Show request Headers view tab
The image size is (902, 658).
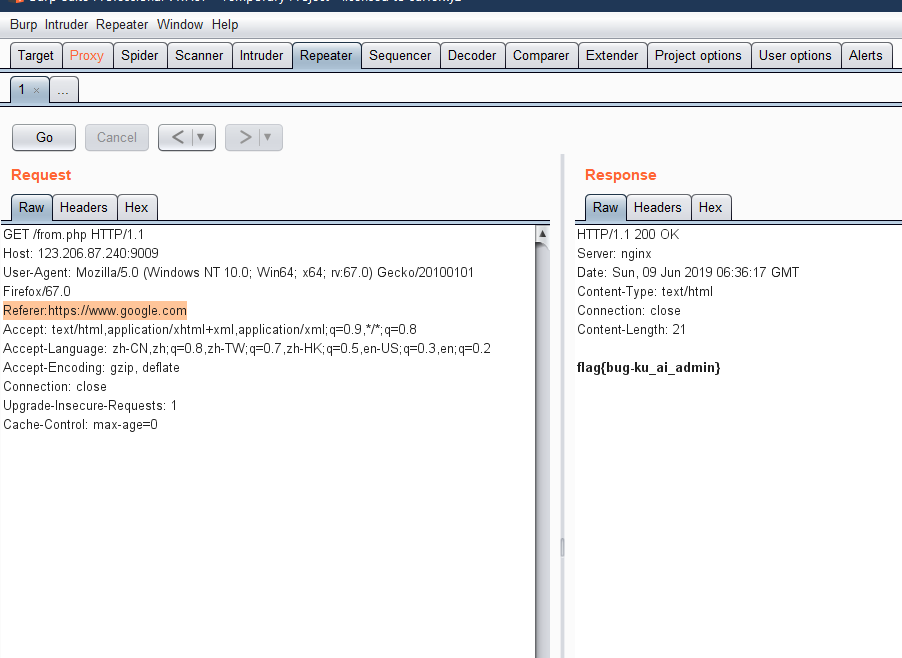(x=83, y=207)
